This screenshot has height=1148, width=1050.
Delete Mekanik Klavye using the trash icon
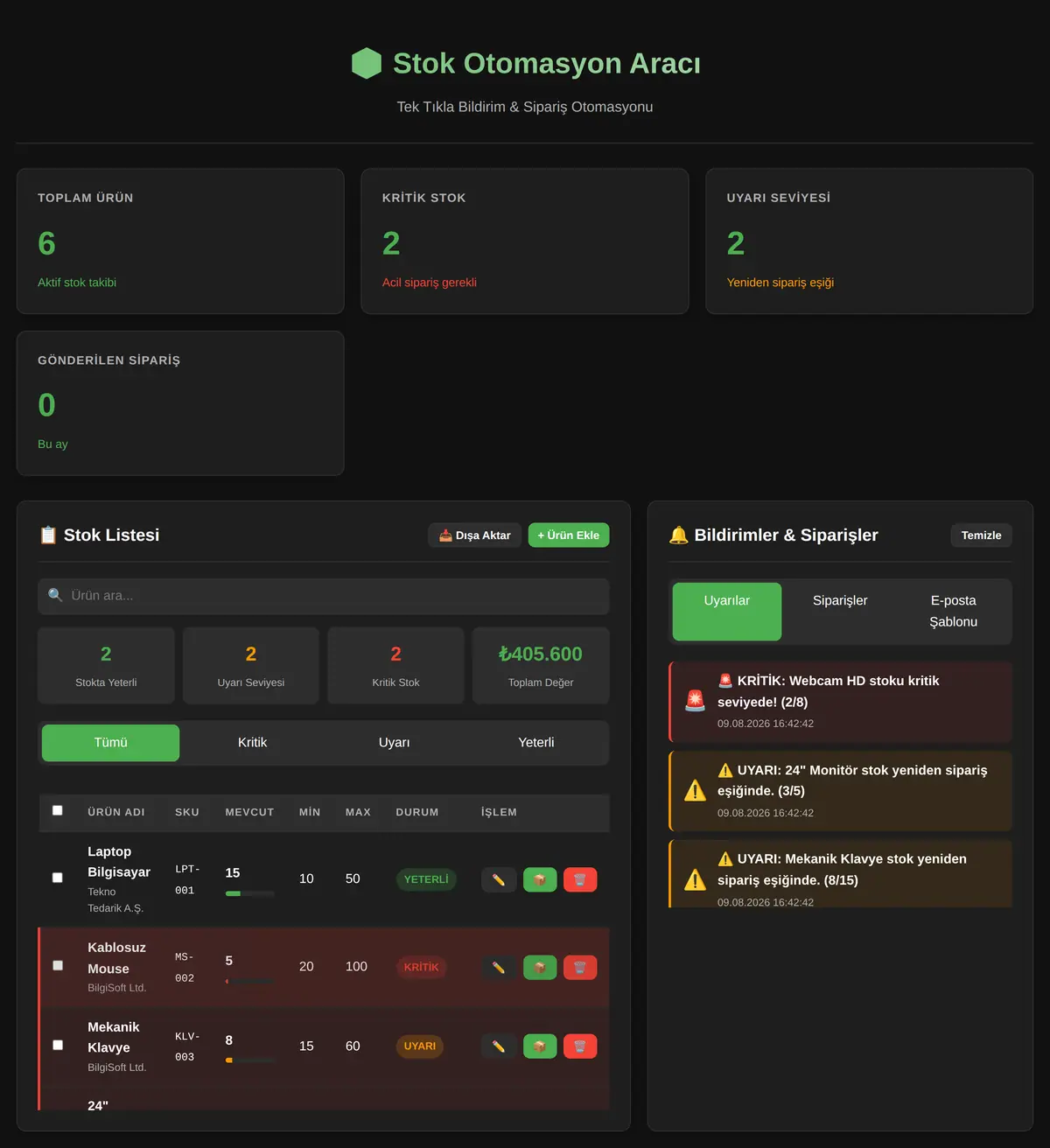[x=580, y=1046]
